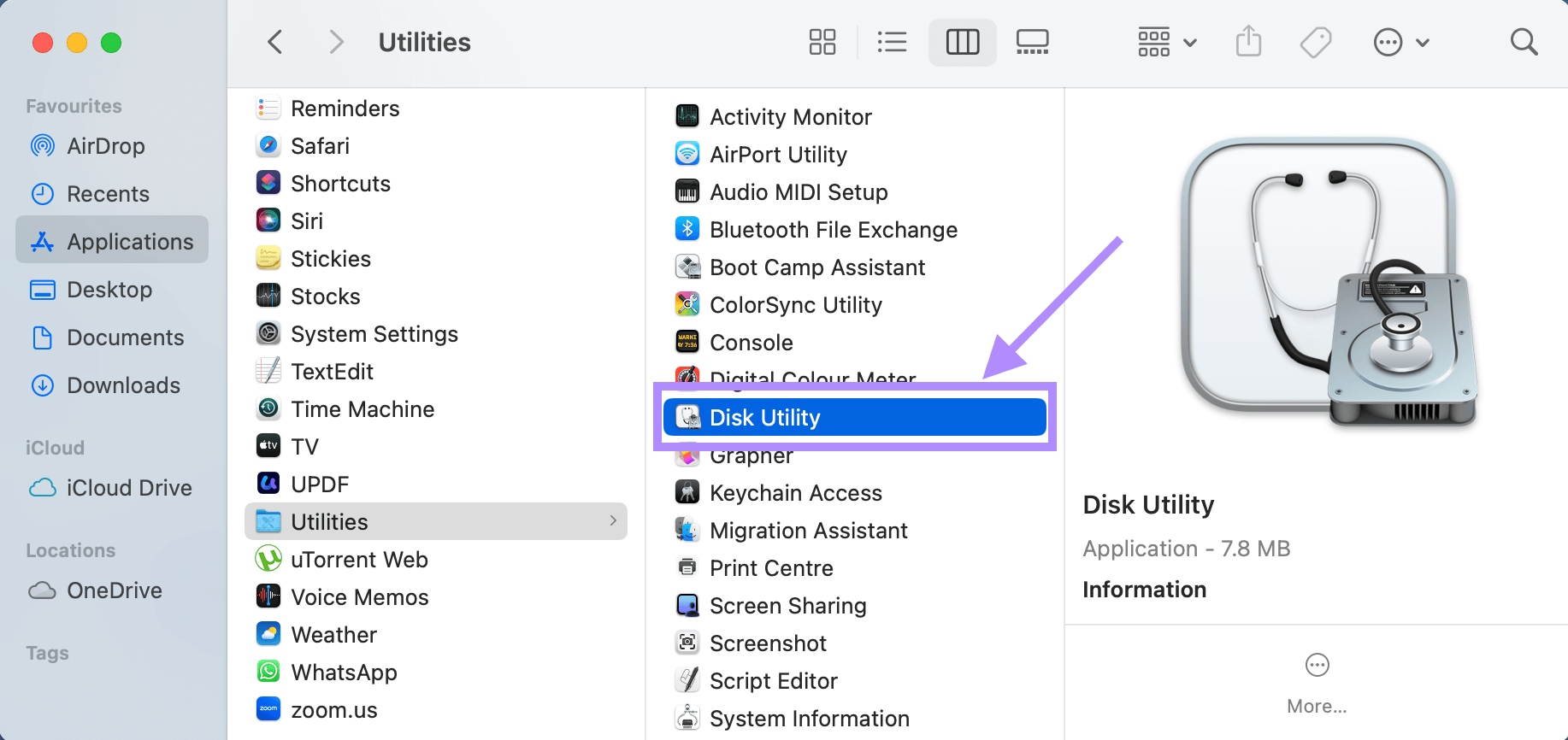This screenshot has height=740, width=1568.
Task: Select the zoom.us icon
Action: [268, 710]
